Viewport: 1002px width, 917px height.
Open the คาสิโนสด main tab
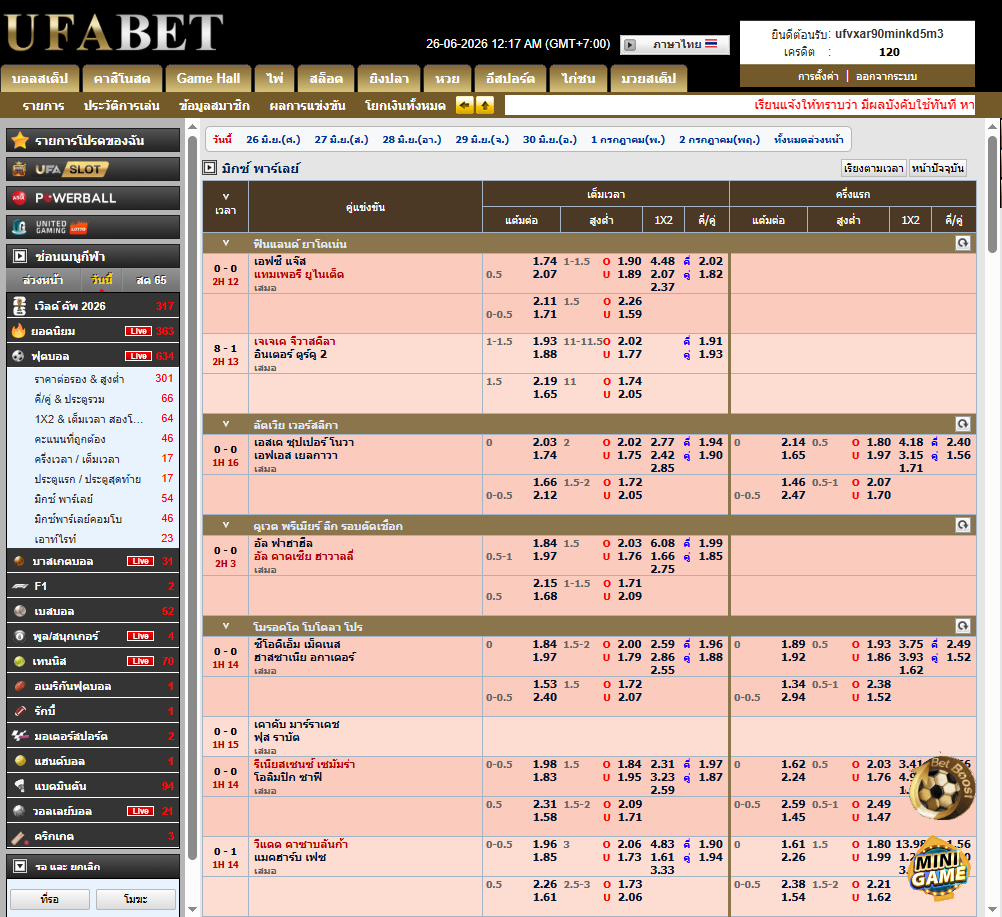click(x=121, y=79)
